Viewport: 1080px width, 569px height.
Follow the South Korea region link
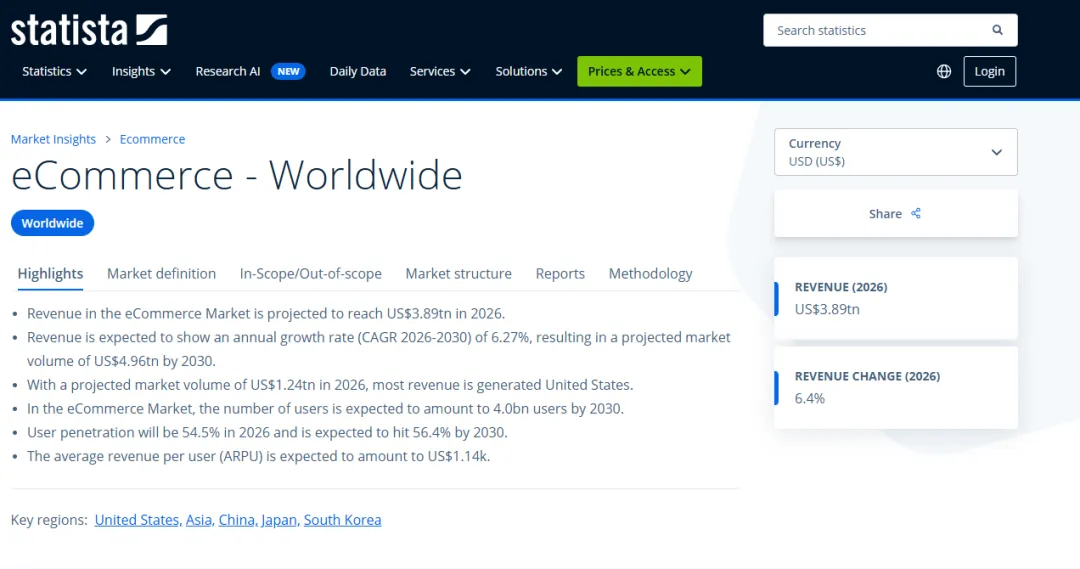pos(342,520)
